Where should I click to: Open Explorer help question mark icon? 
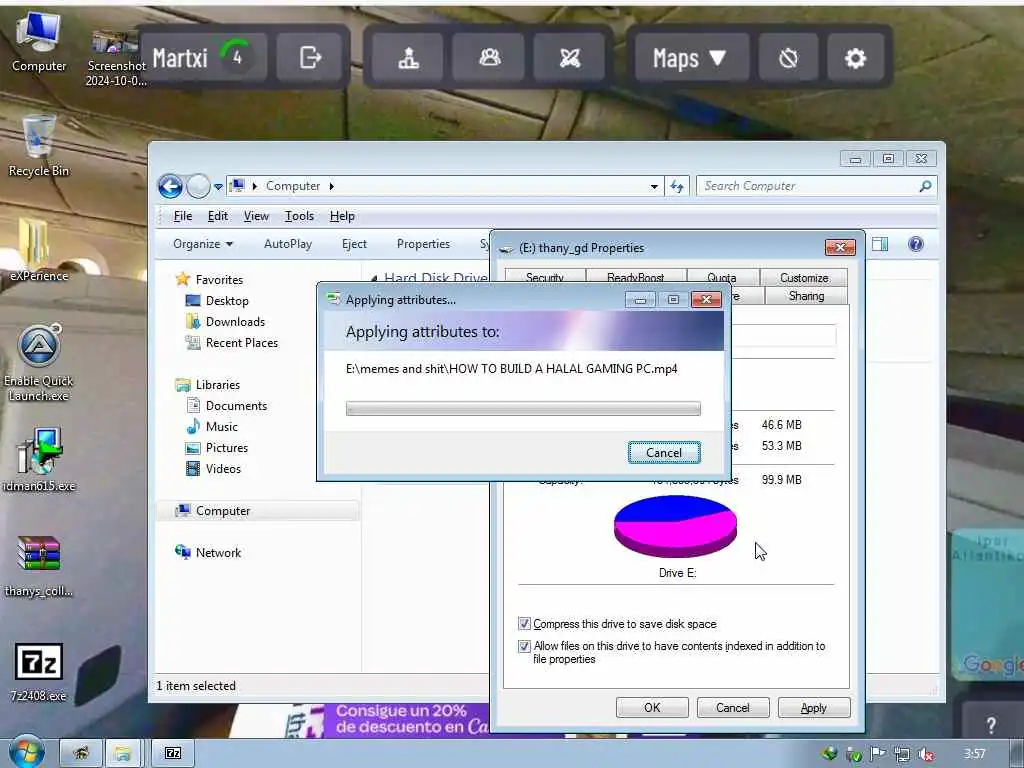tap(916, 244)
